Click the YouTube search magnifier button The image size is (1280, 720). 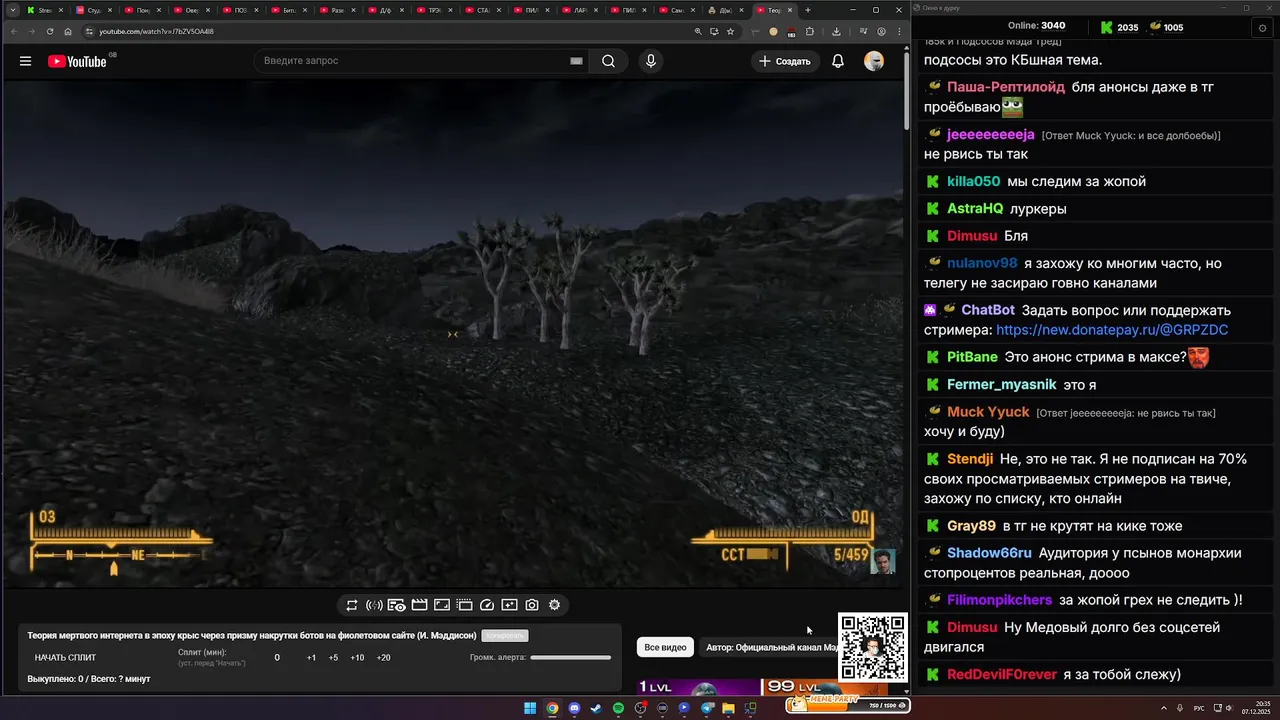608,61
